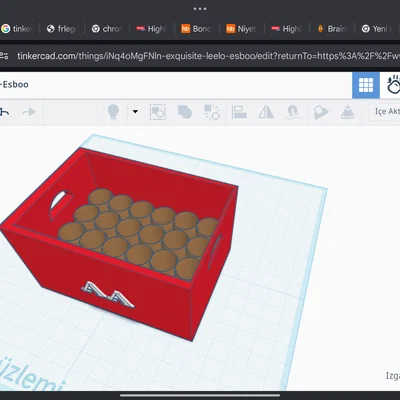Click the Redo arrow icon

(x=29, y=112)
